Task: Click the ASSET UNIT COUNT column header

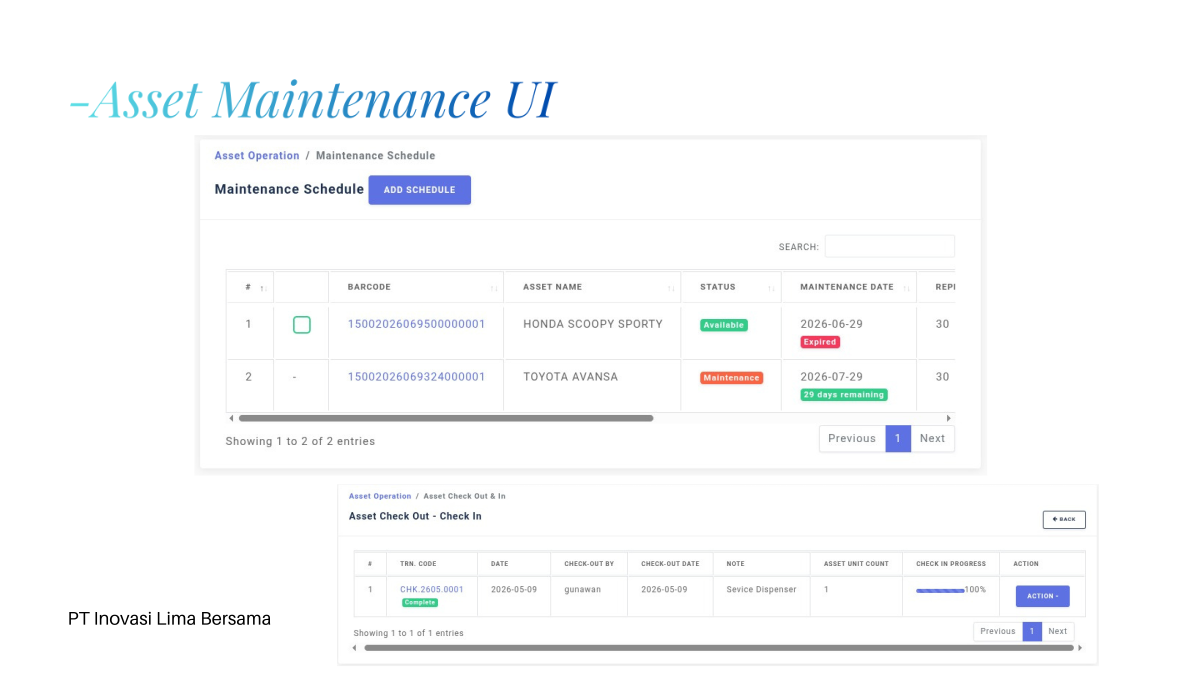Action: pos(856,564)
